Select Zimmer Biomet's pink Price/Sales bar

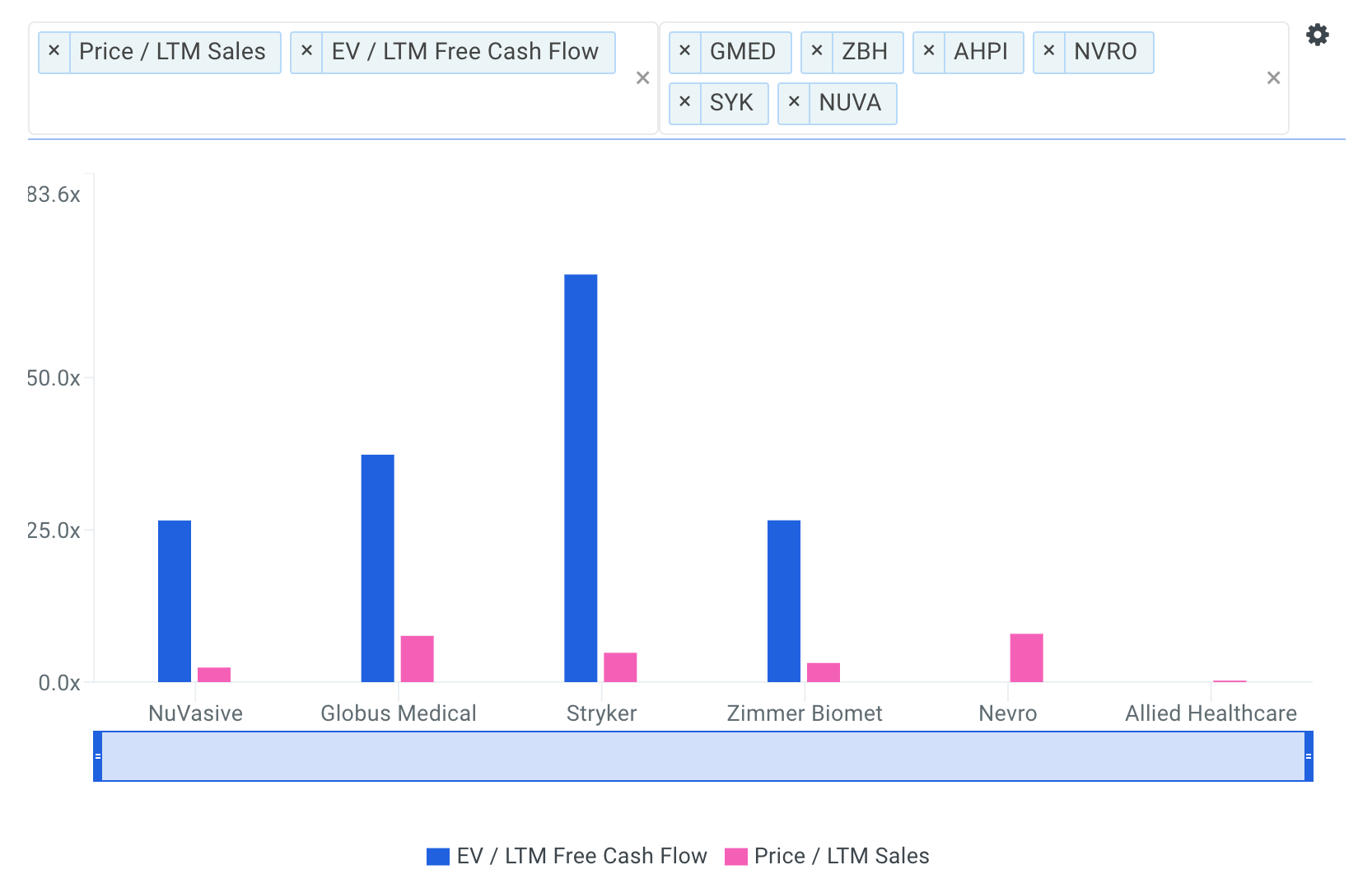click(x=824, y=672)
